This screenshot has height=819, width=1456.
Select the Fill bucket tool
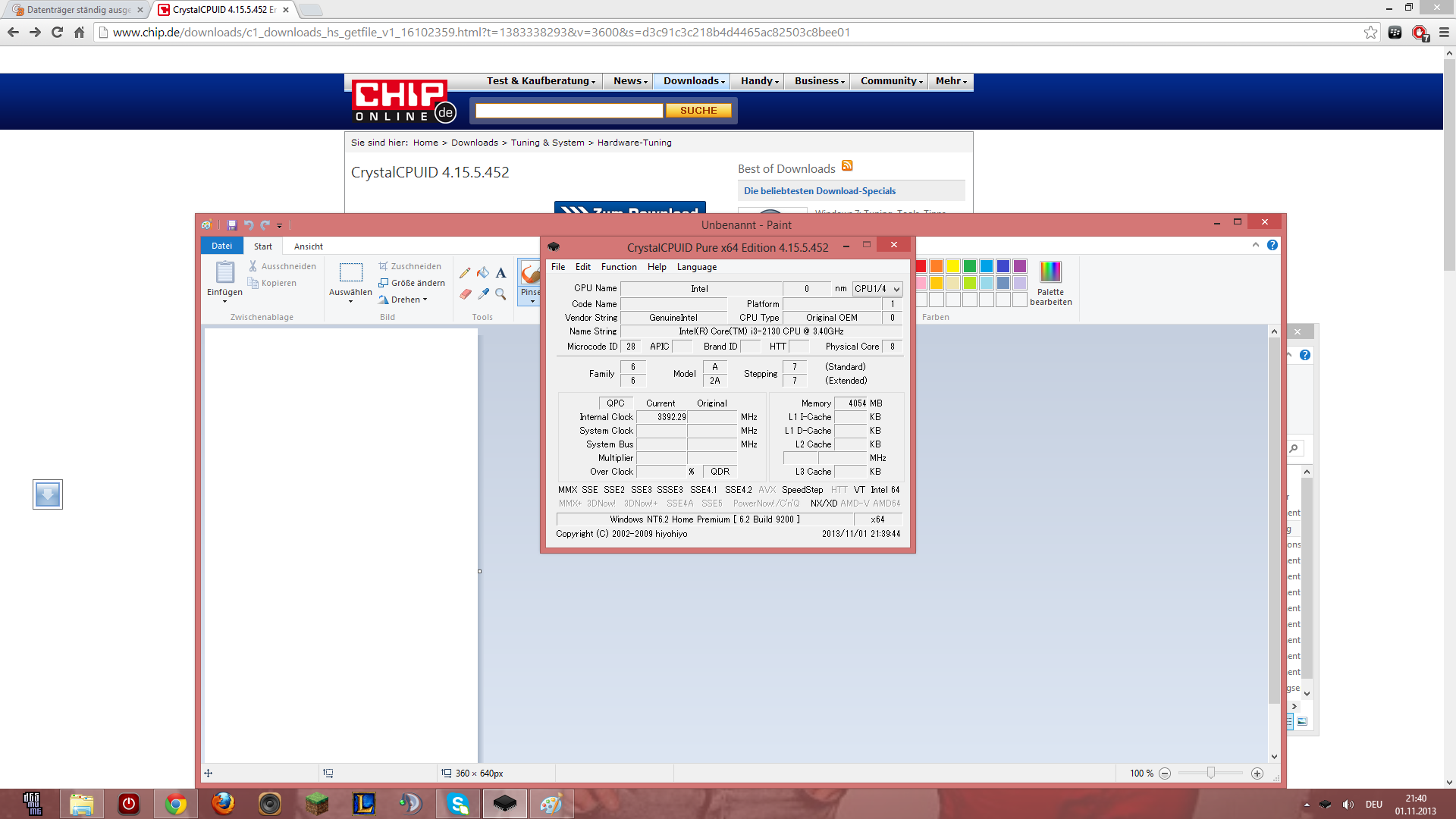483,273
